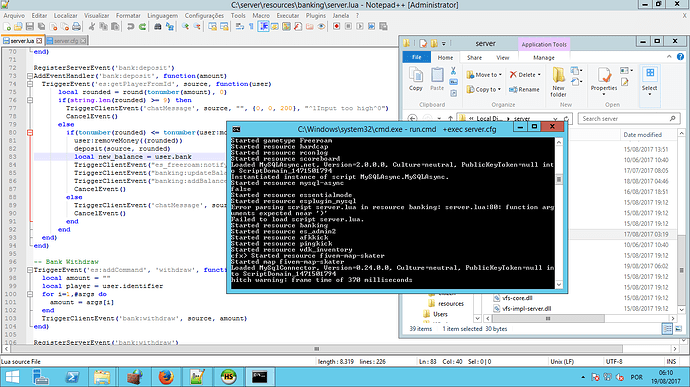Screen dimensions: 690x387
Task: Click Zoom In icon in Notepad++ toolbar
Action: [x=185, y=27]
